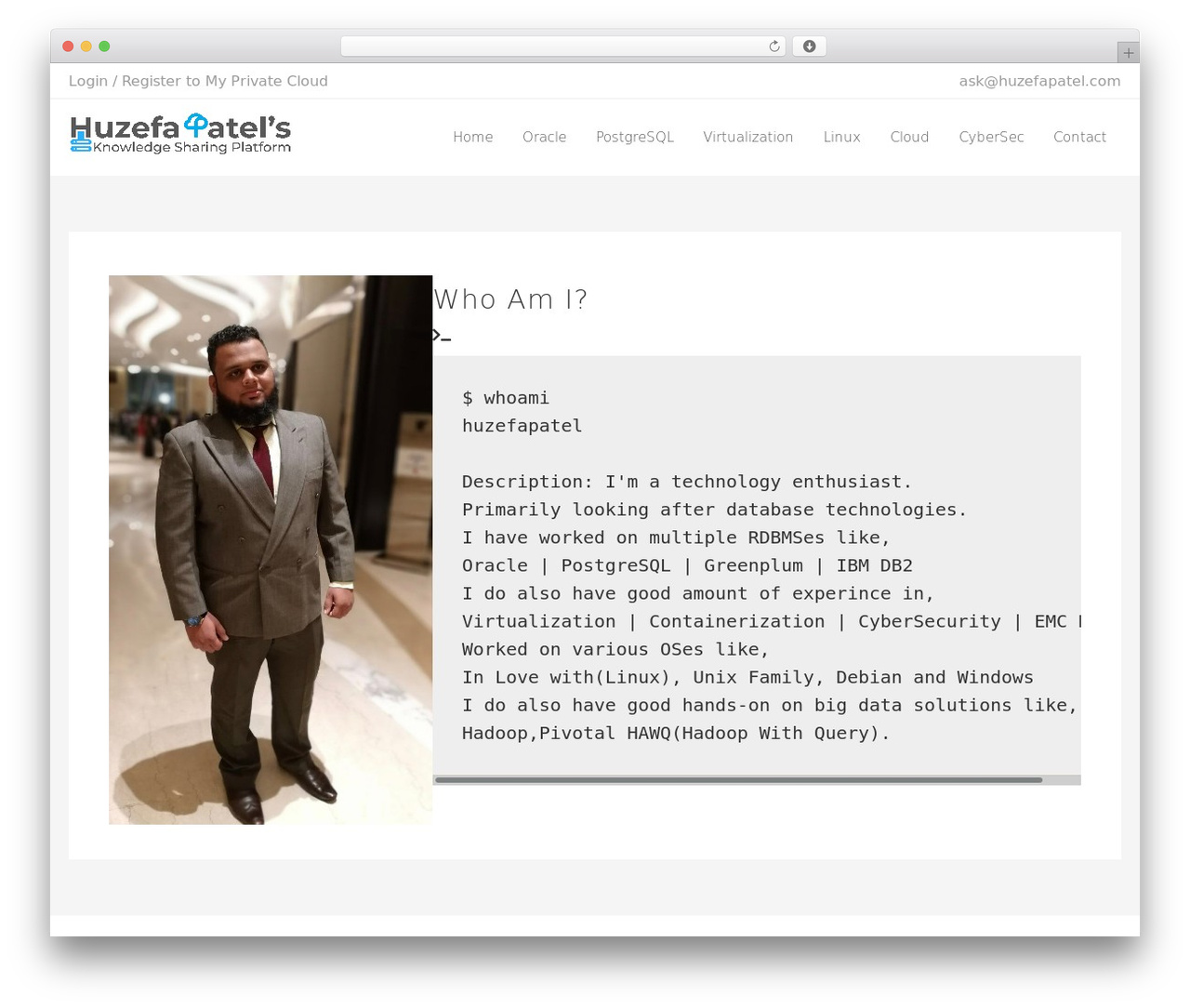The height and width of the screenshot is (1008, 1190).
Task: Go to the Contact page
Action: point(1079,137)
